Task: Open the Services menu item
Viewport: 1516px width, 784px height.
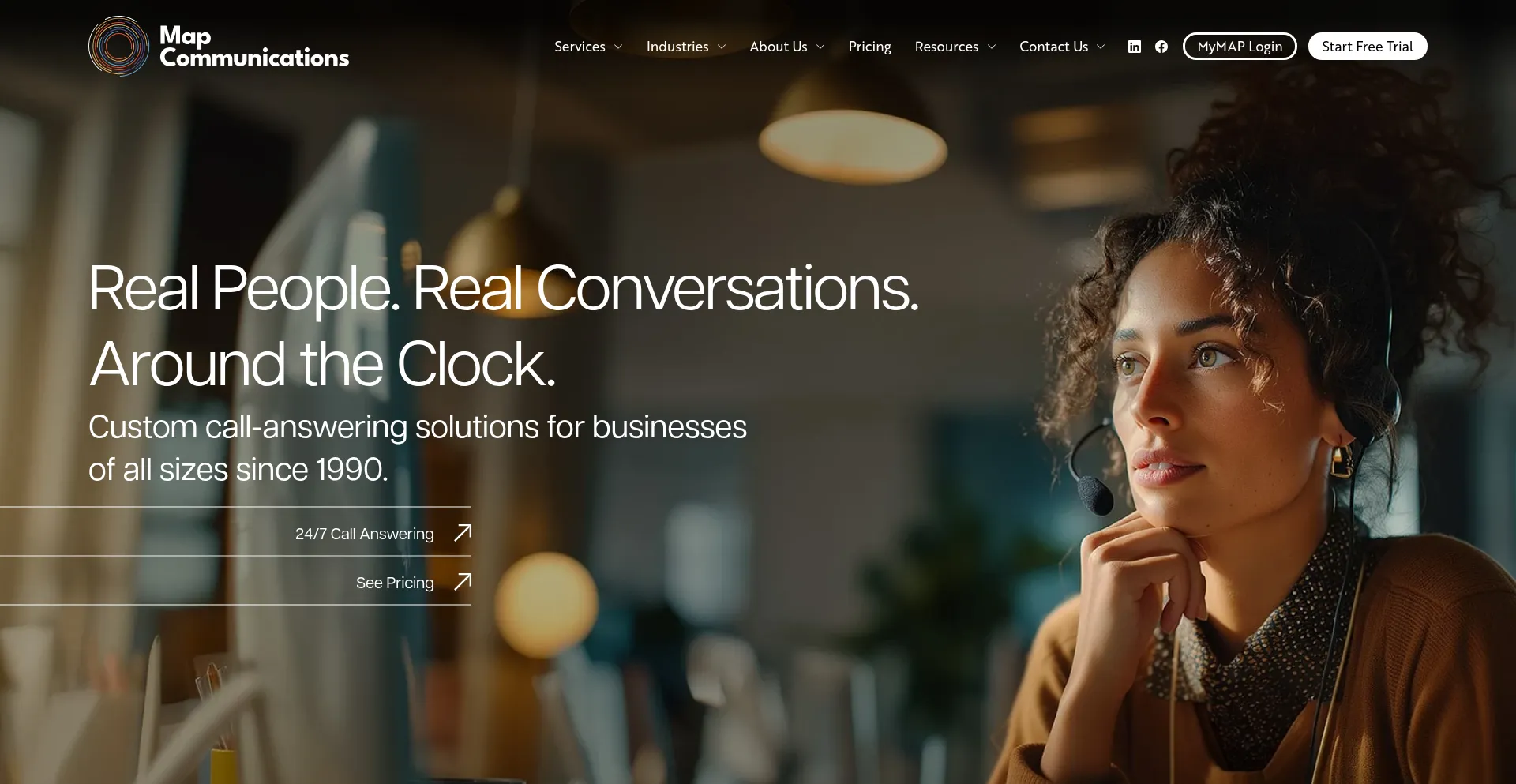Action: pos(580,47)
